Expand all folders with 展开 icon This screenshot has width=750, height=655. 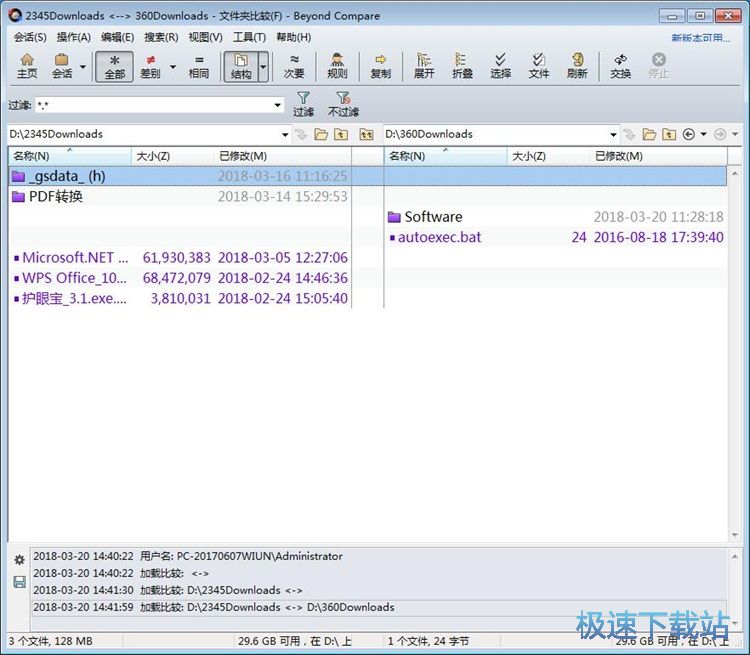(x=424, y=66)
